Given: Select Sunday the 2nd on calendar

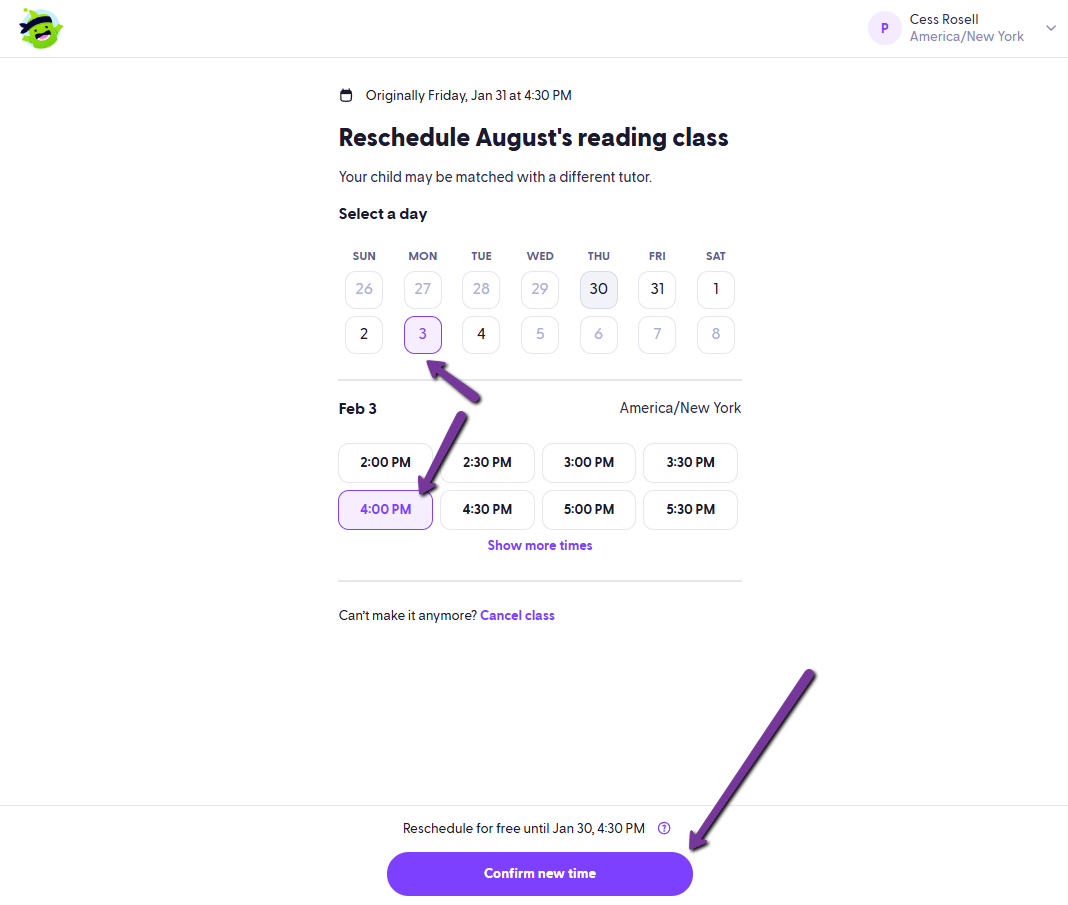Looking at the screenshot, I should coord(364,334).
